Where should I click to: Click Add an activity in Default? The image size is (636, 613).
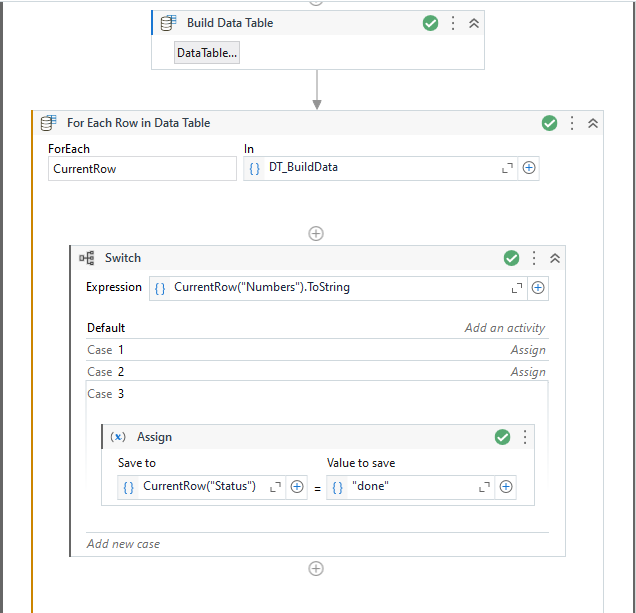[505, 328]
